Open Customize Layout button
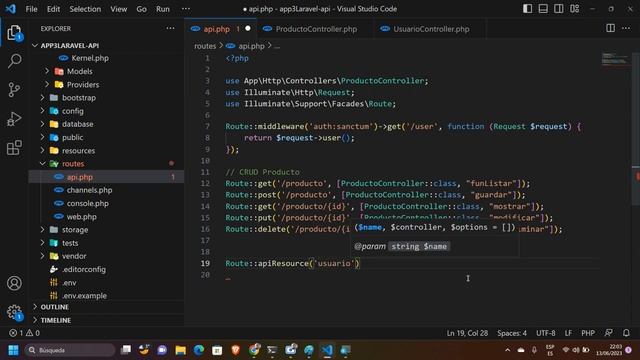The image size is (640, 360). (574, 9)
